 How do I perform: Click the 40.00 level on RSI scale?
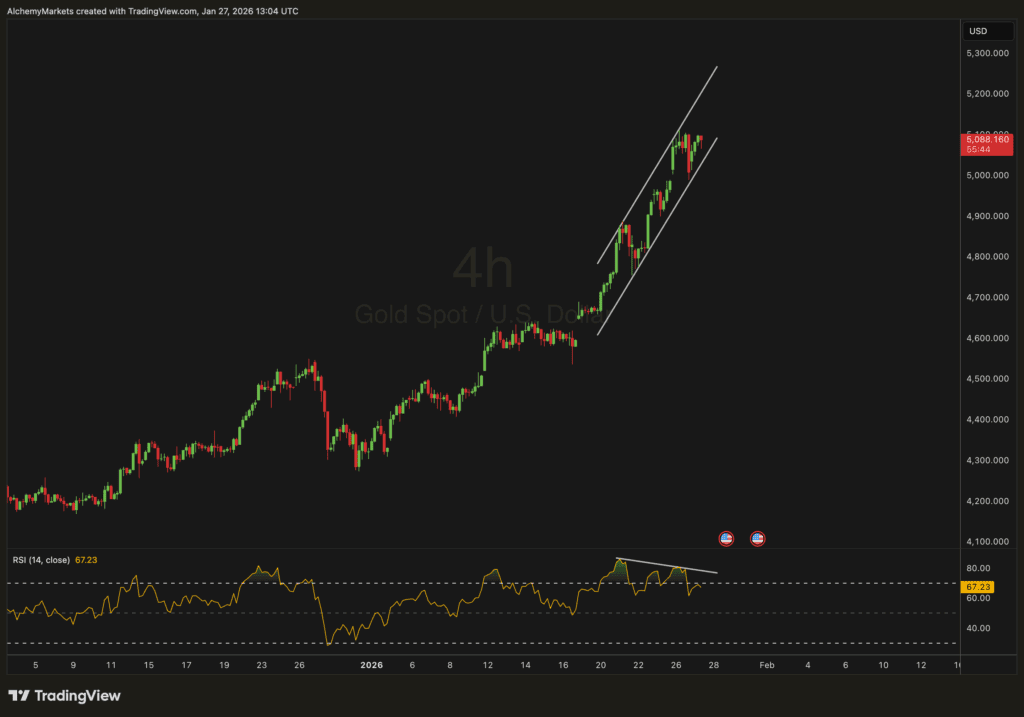click(979, 628)
